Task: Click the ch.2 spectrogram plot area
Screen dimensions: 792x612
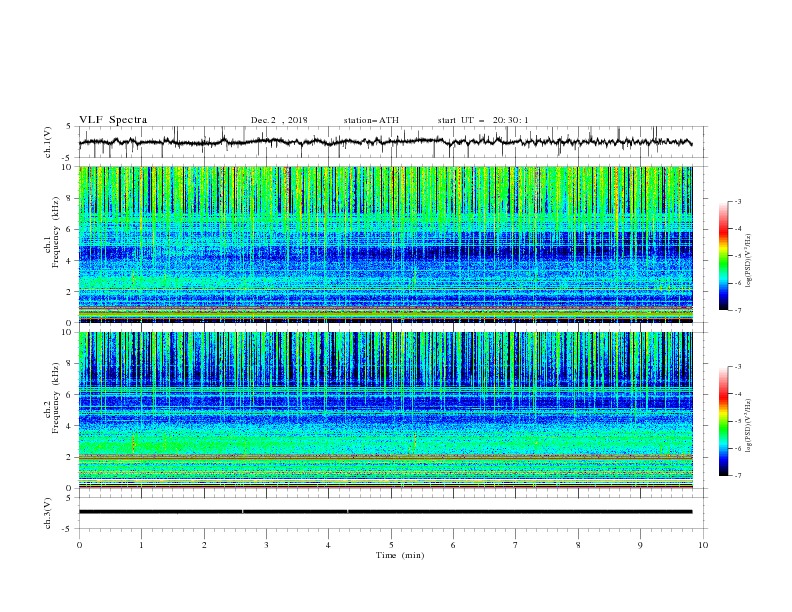Action: 385,410
